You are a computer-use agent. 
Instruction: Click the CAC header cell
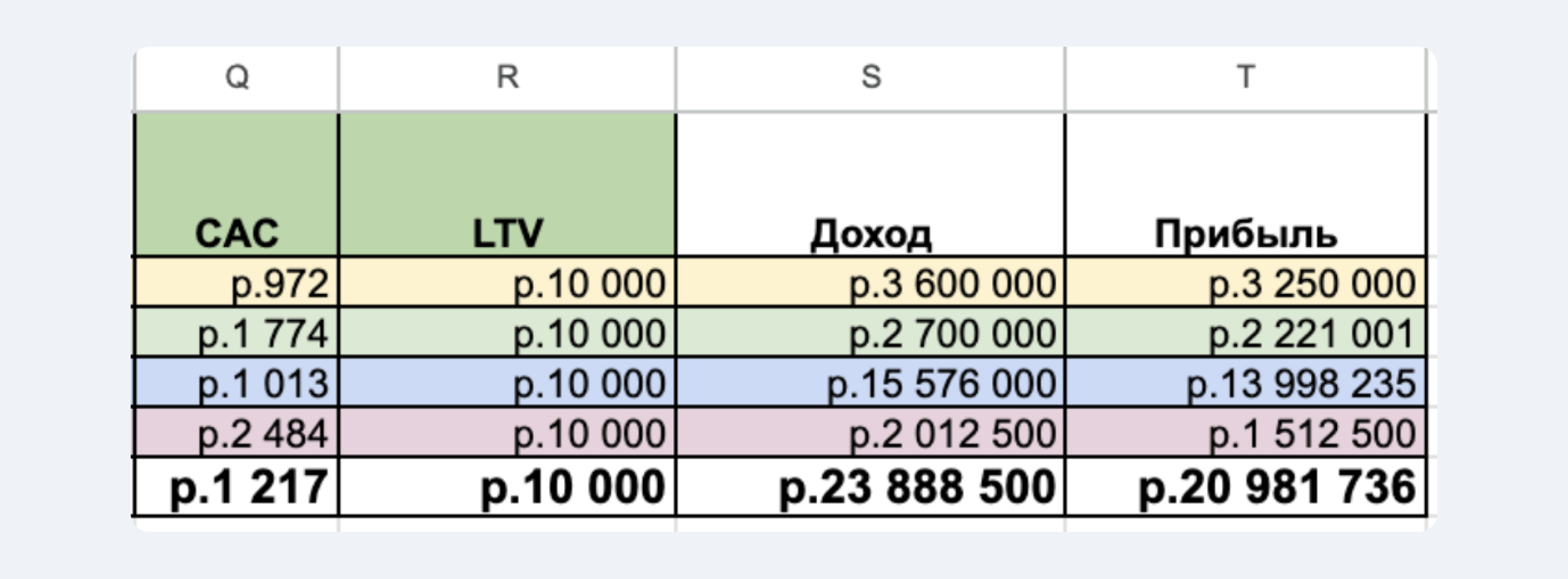236,184
